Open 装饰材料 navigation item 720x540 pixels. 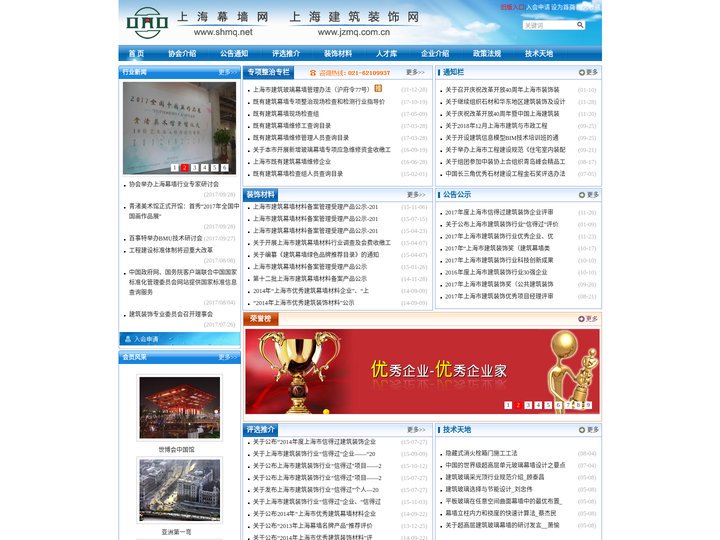(338, 53)
